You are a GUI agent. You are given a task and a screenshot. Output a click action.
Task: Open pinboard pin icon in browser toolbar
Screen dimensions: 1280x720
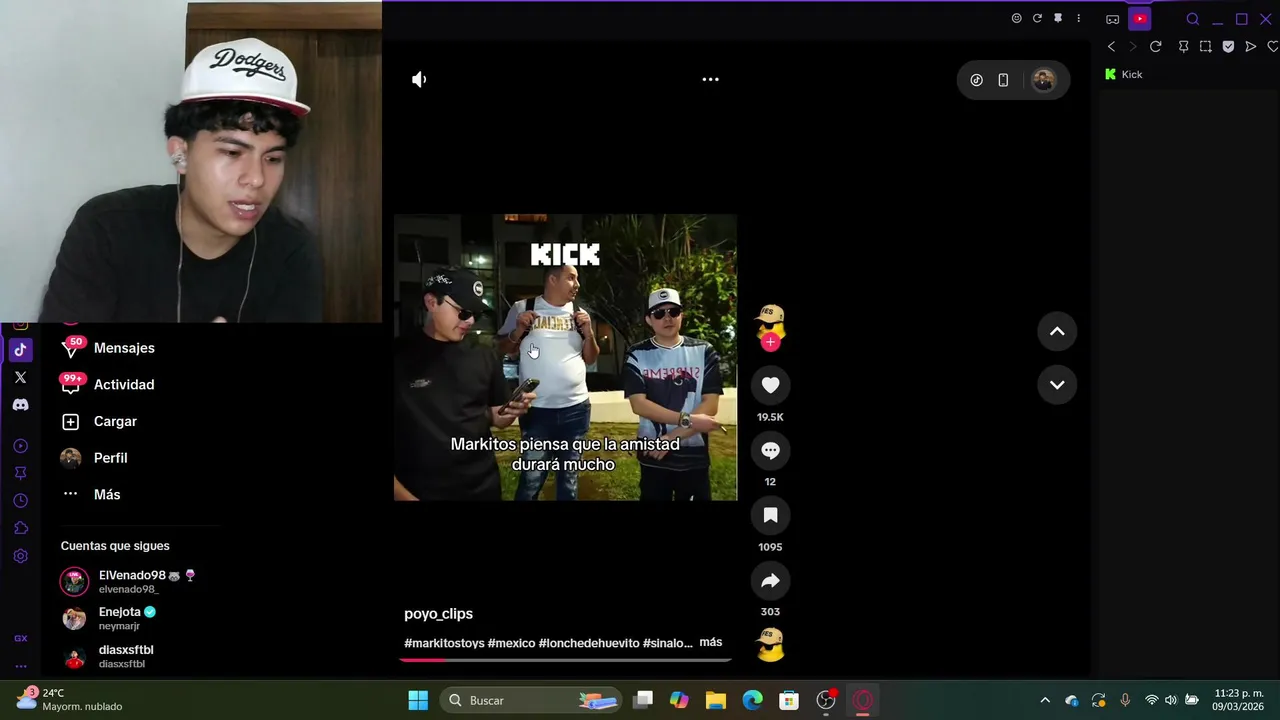pyautogui.click(x=1184, y=47)
